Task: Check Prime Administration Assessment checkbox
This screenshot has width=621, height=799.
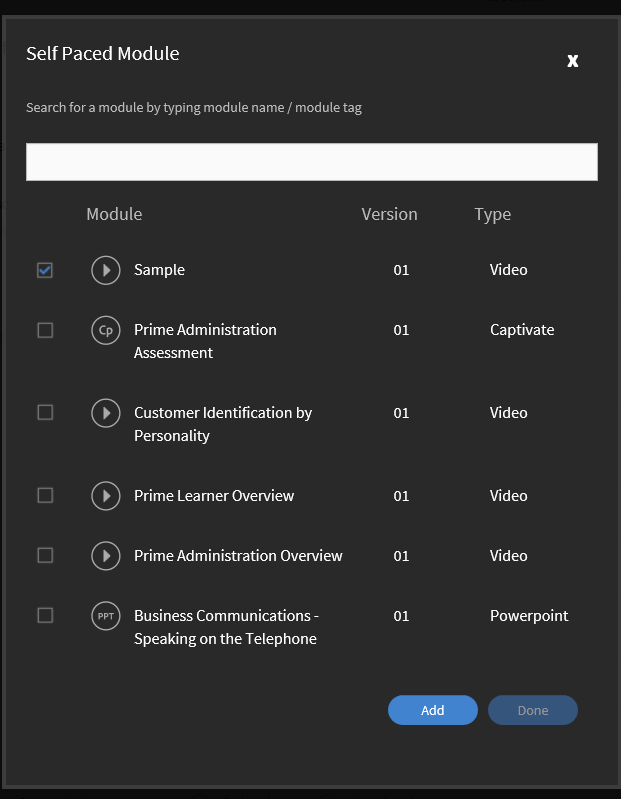Action: 45,330
